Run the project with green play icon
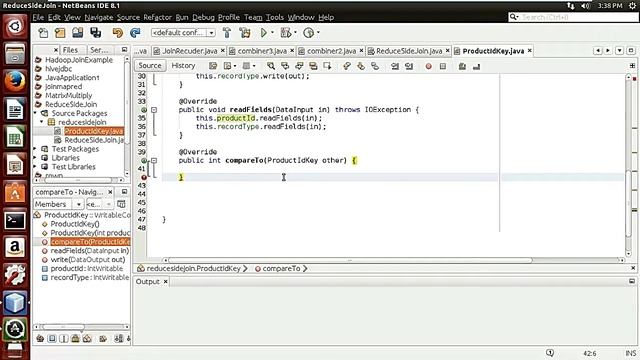The width and height of the screenshot is (640, 360). coord(264,33)
